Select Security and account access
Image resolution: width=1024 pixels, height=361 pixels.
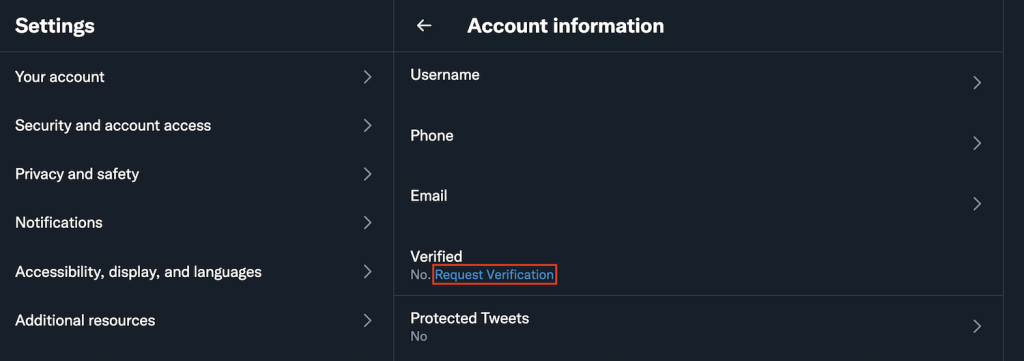tap(197, 125)
